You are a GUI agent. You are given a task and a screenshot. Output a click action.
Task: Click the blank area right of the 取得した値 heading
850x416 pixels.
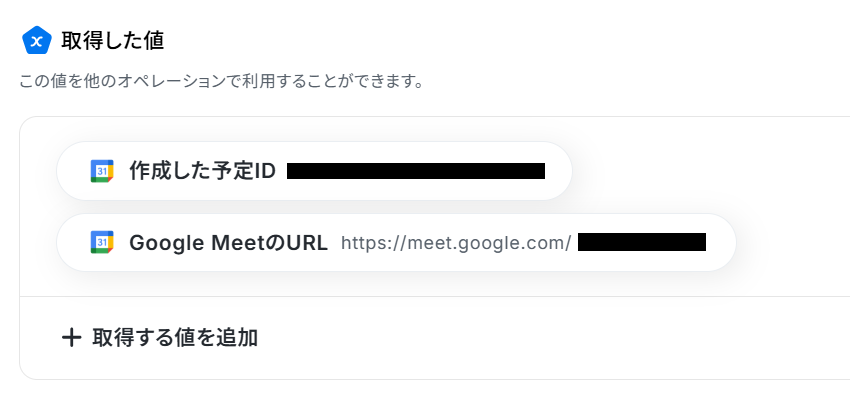[x=500, y=41]
